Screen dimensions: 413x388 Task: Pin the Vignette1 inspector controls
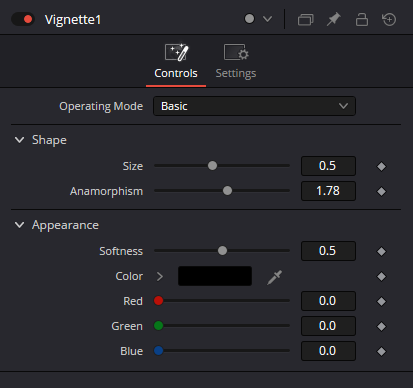[333, 19]
